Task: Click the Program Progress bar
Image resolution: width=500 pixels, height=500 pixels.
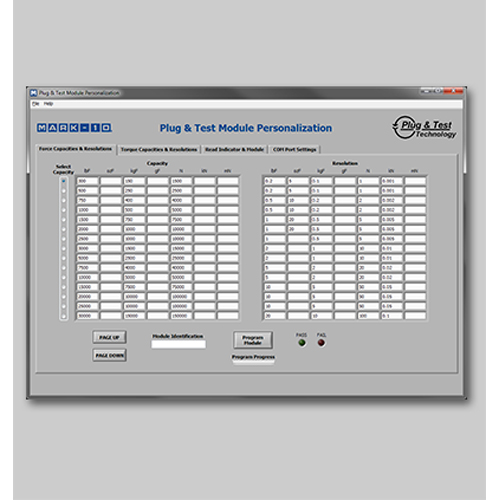Action: coord(253,363)
